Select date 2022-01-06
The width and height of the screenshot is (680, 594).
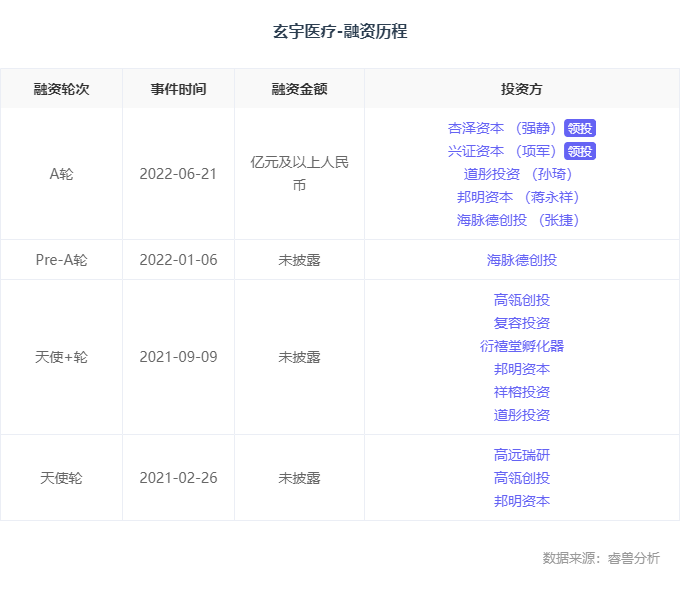(x=178, y=260)
